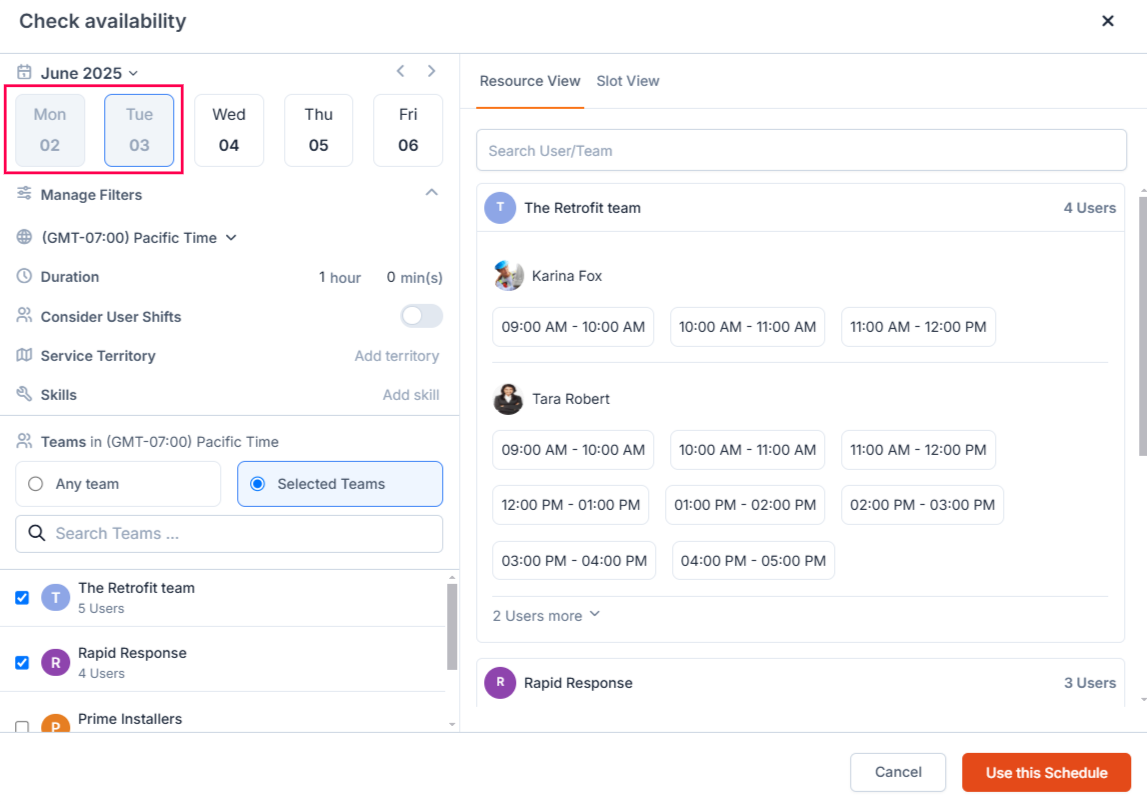Collapse the Manage Filters section

(432, 192)
